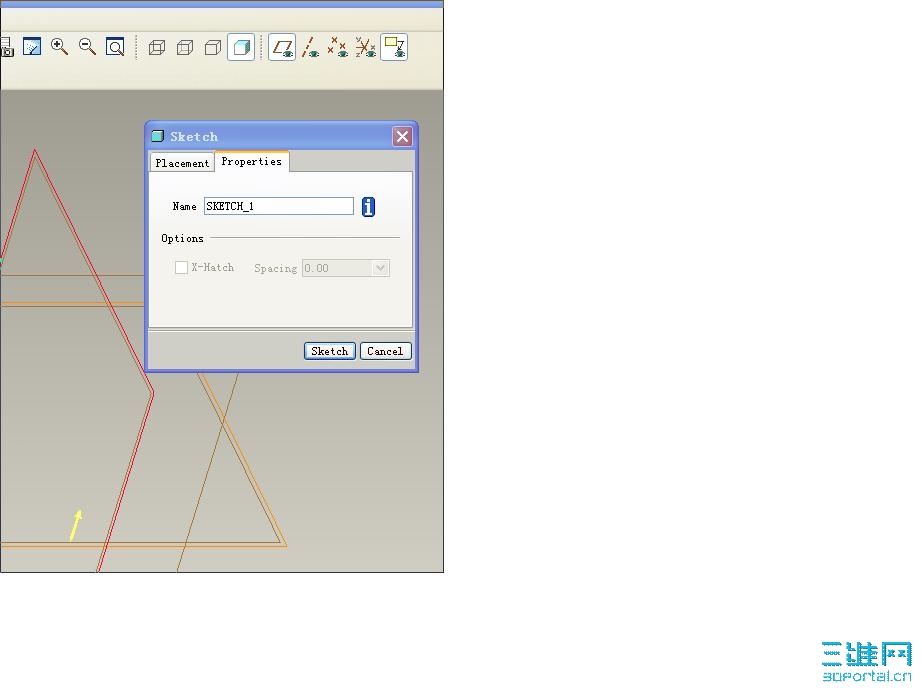Toggle coordinate systems display
Screen dimensions: 922x692
pyautogui.click(x=366, y=47)
